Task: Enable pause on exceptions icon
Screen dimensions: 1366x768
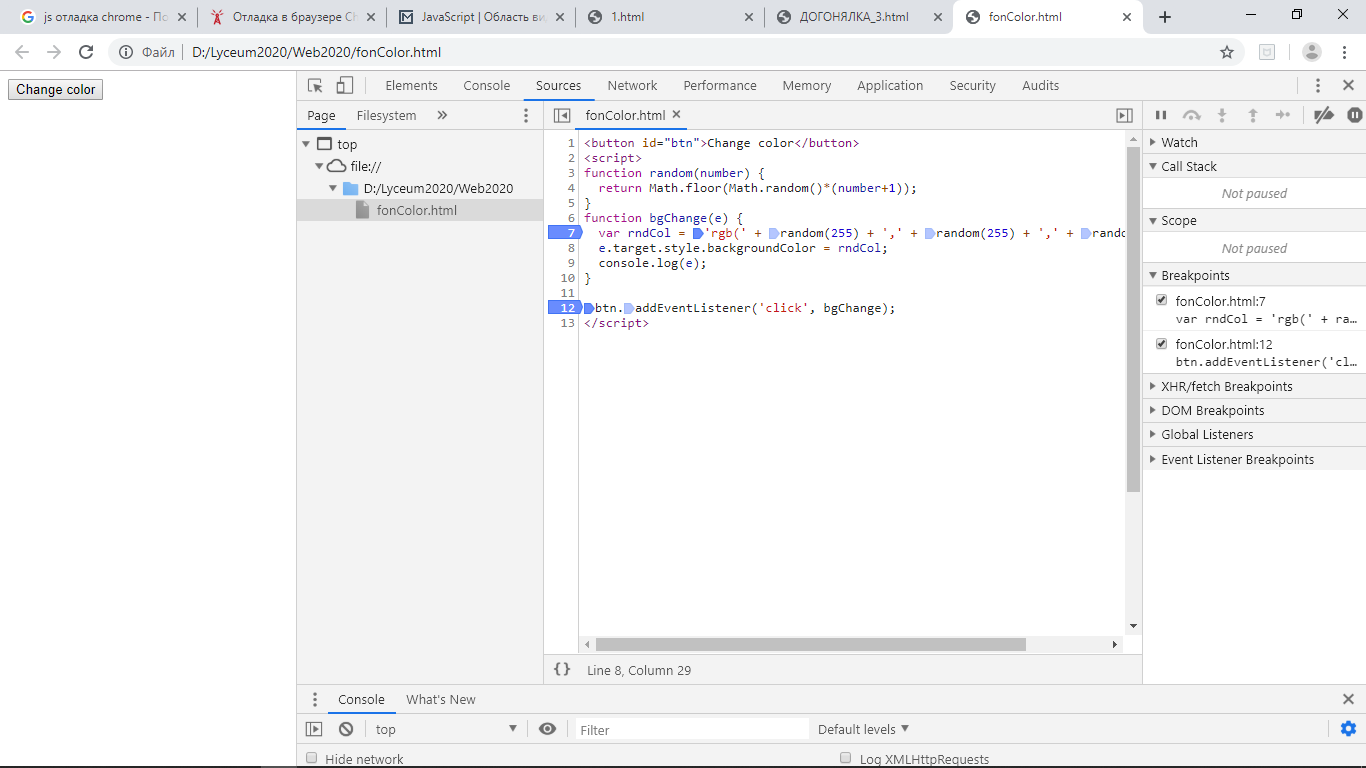Action: pyautogui.click(x=1354, y=116)
